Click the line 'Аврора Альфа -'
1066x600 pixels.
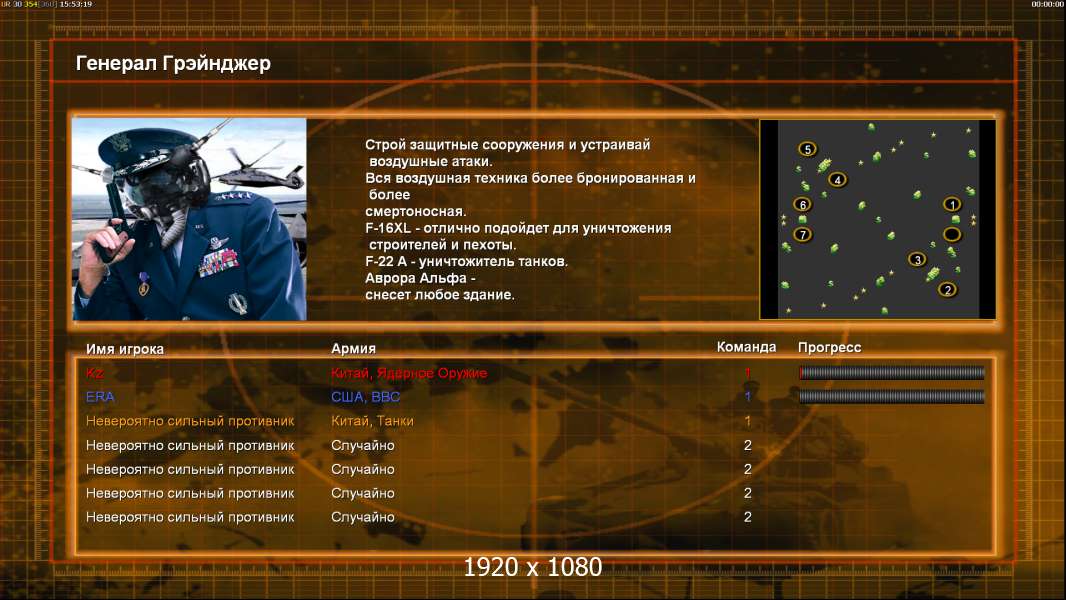coord(420,279)
